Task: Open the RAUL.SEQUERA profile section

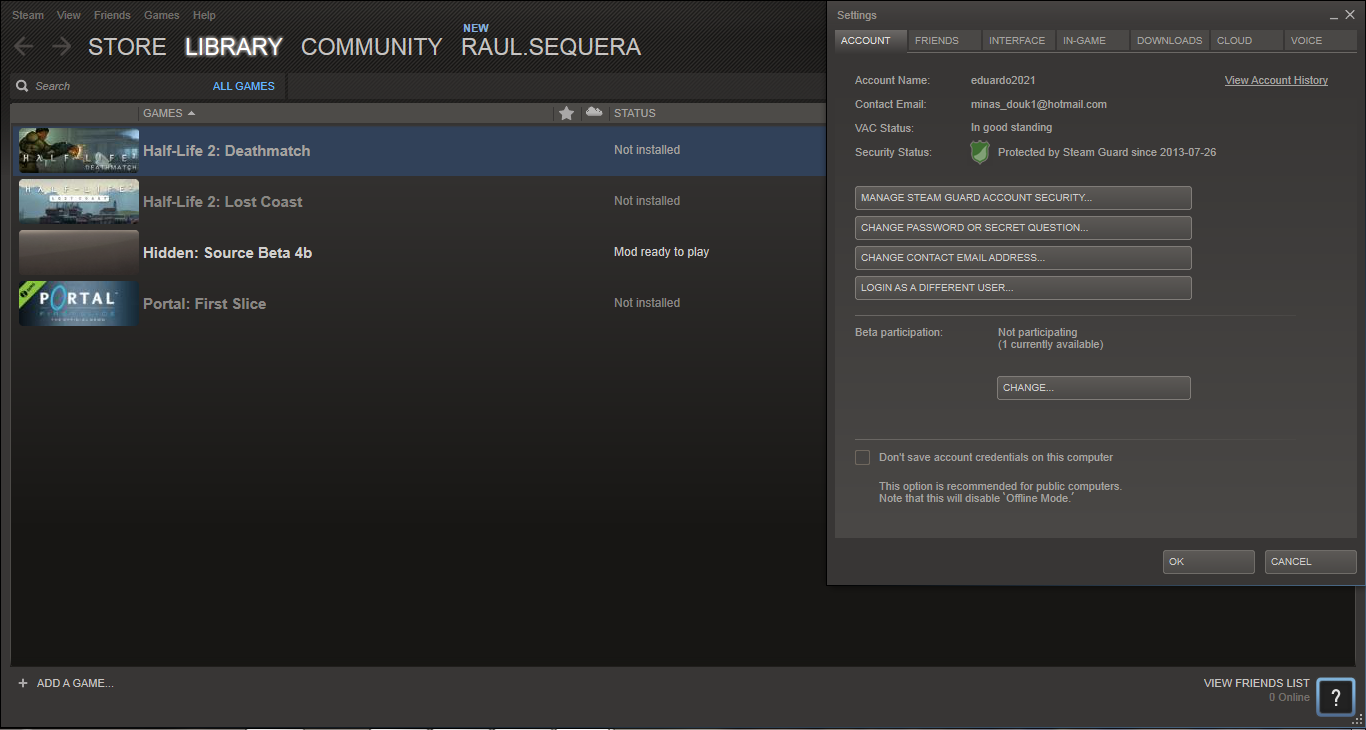Action: pyautogui.click(x=551, y=47)
